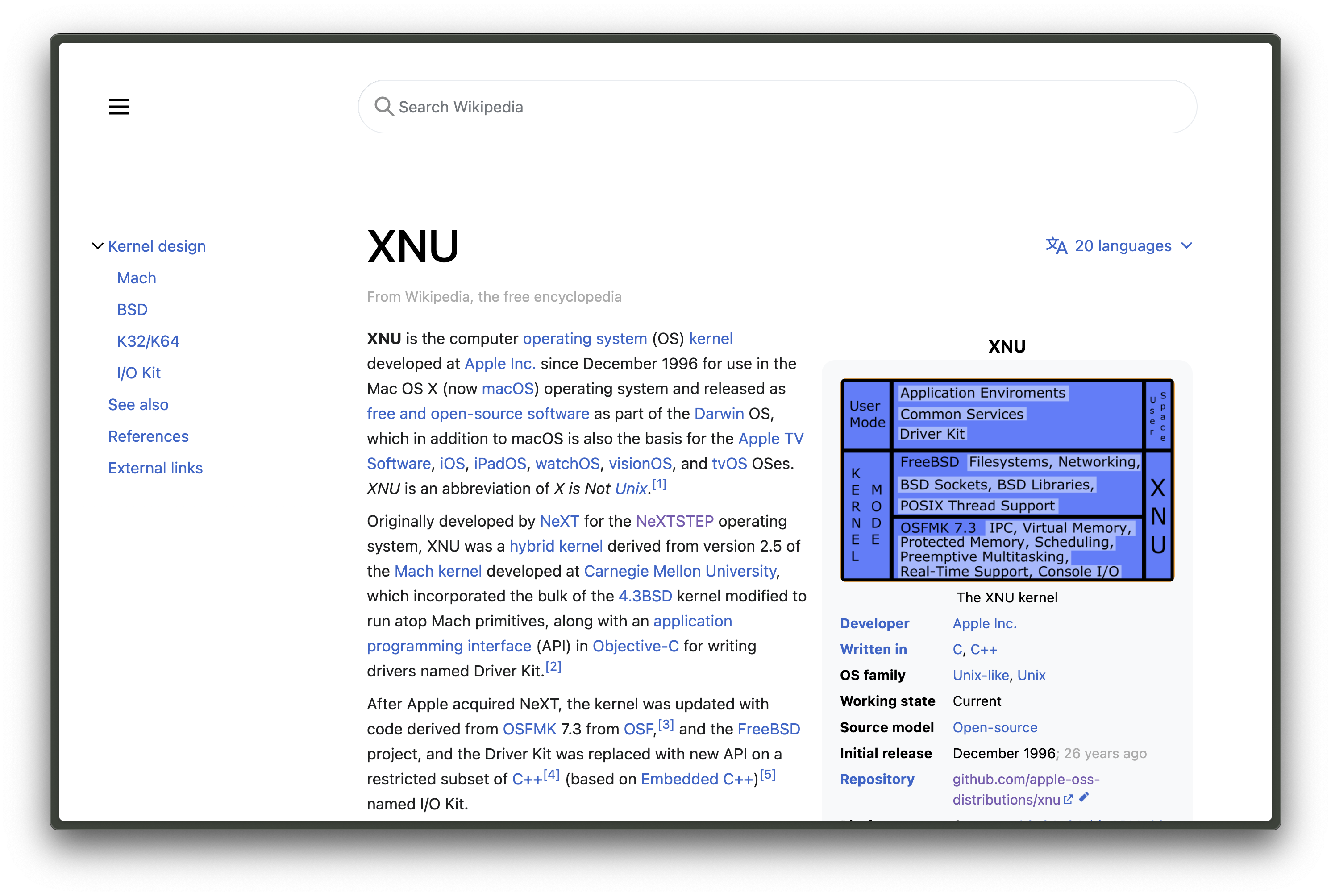Image resolution: width=1331 pixels, height=896 pixels.
Task: Click the K32/K64 sidebar tree item
Action: pyautogui.click(x=148, y=341)
